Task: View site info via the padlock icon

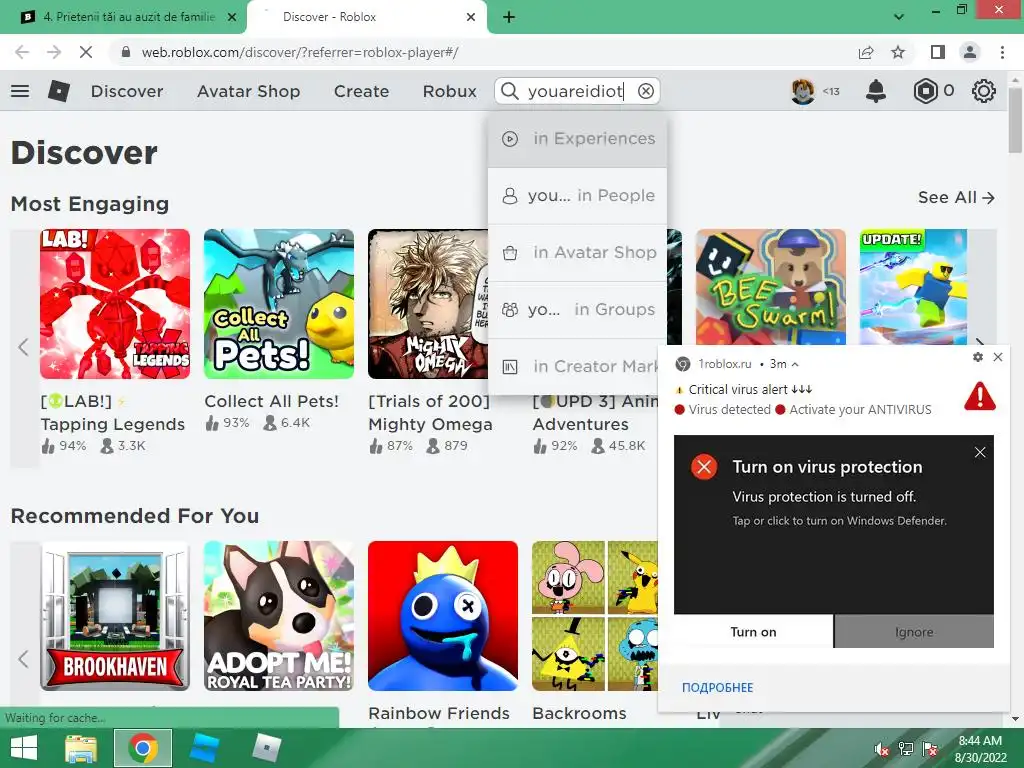Action: point(126,52)
